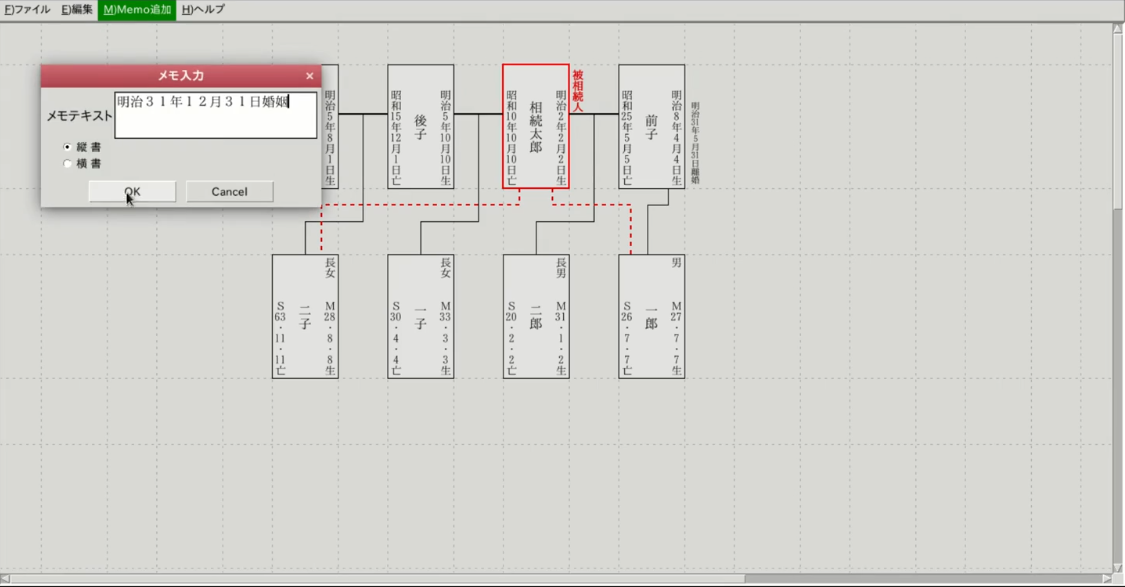The image size is (1125, 587).
Task: Click the 長女 二子 child box
Action: click(305, 316)
